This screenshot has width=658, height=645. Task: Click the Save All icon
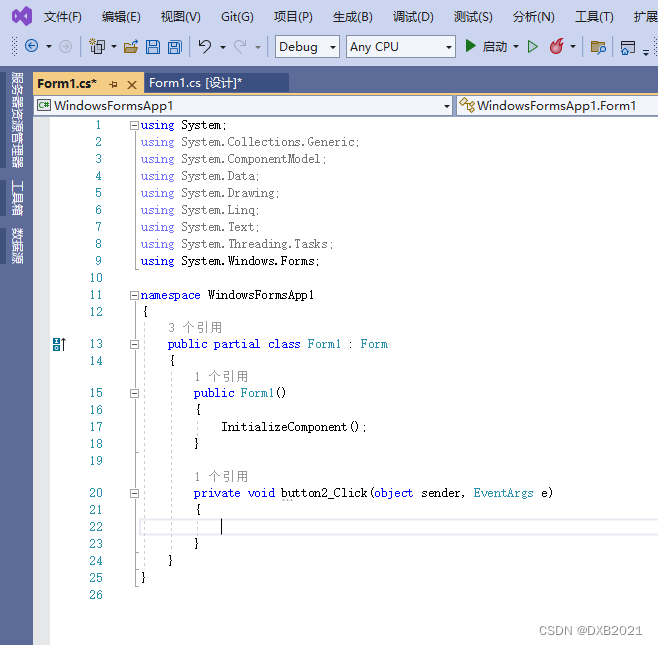175,47
